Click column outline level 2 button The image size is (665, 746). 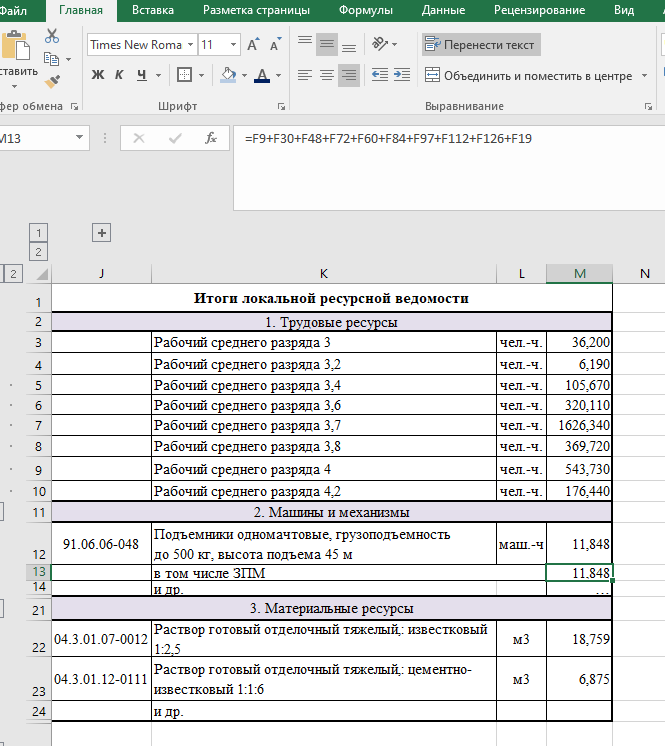coord(39,252)
